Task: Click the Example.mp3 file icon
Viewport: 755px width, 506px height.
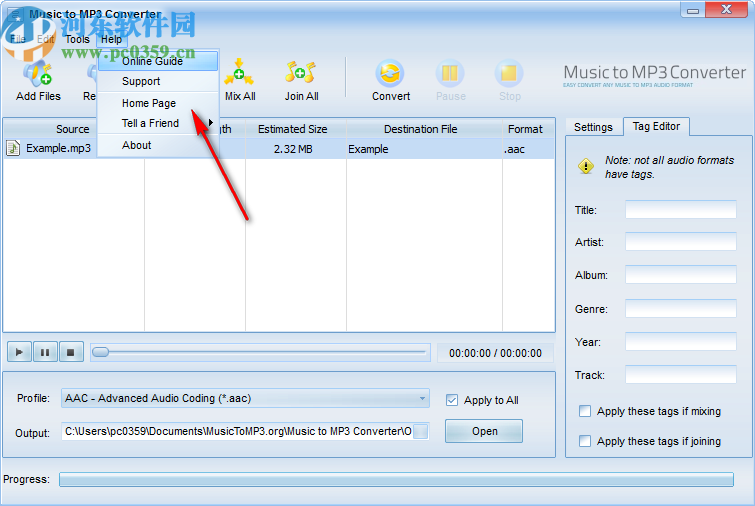Action: (13, 148)
